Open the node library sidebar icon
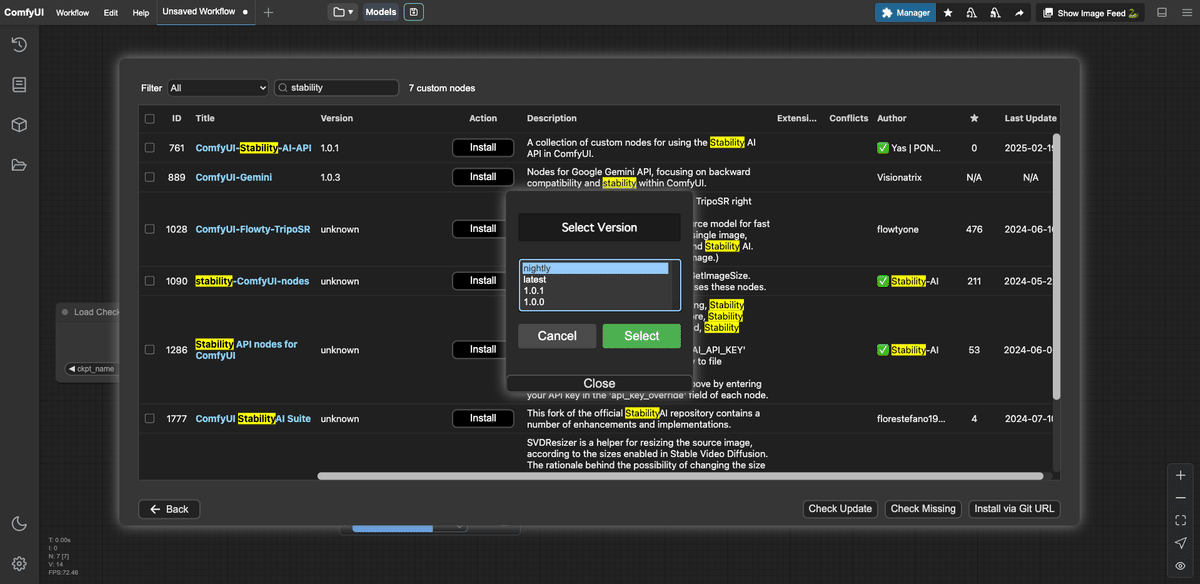The height and width of the screenshot is (584, 1200). (x=18, y=85)
